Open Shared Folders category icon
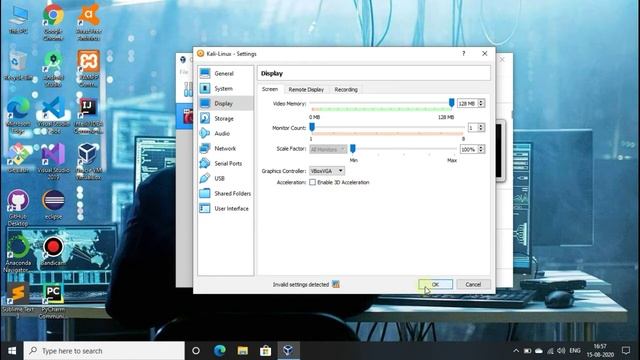Viewport: 640px width, 360px height. coord(205,193)
